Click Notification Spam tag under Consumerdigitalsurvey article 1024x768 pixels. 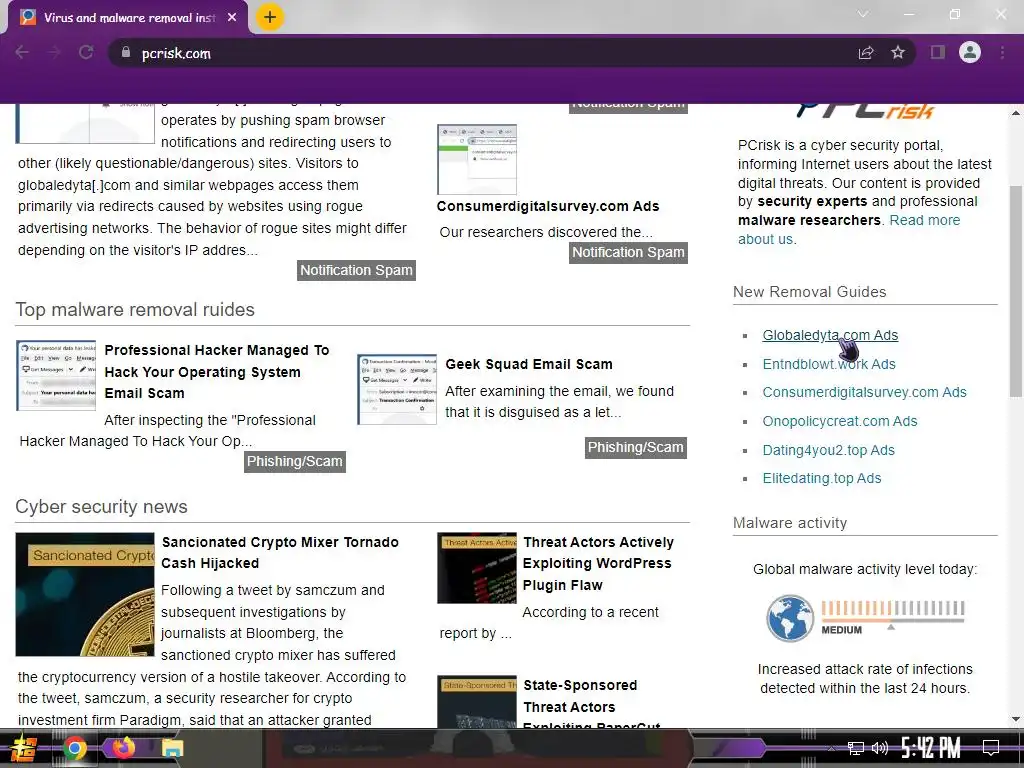coord(628,253)
